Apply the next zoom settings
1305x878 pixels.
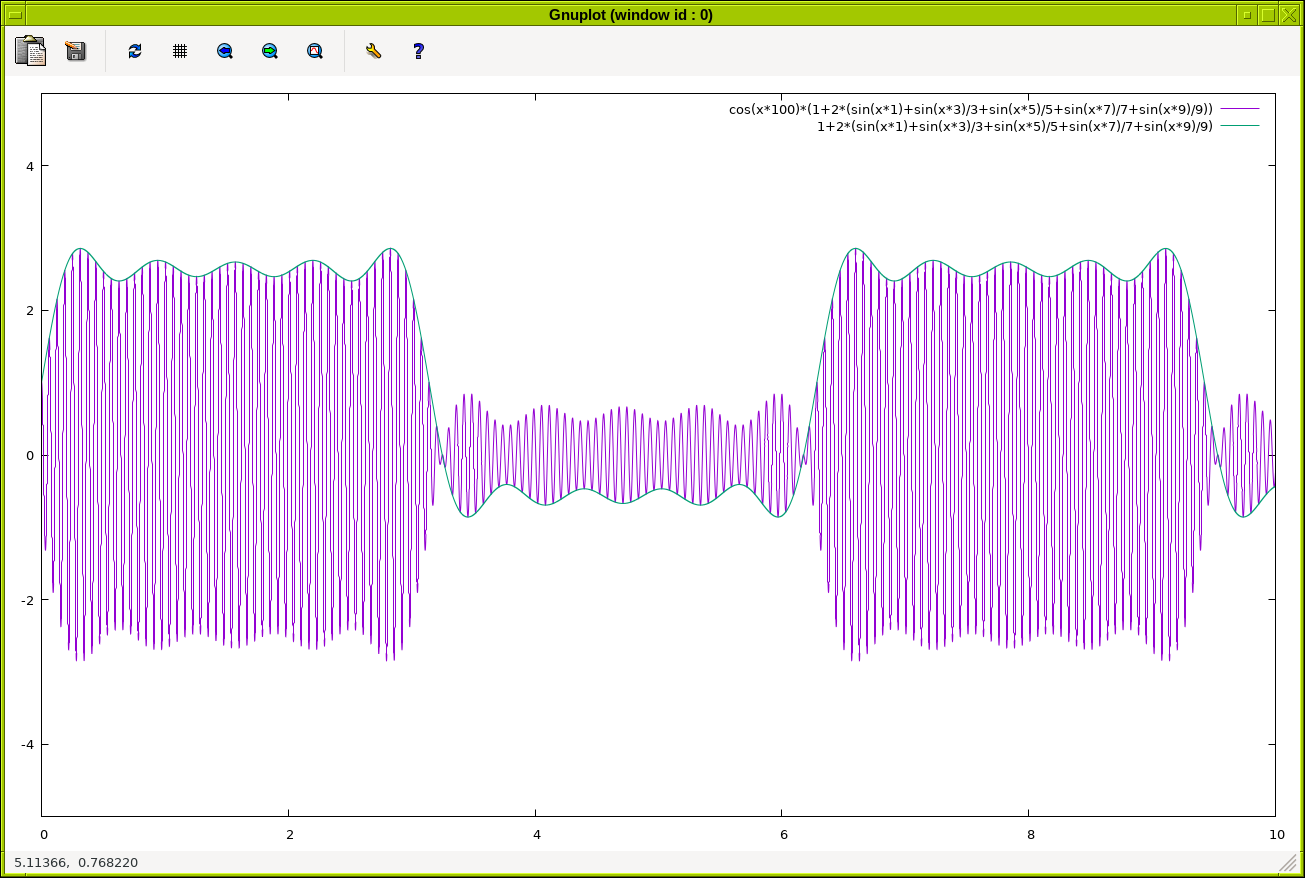270,51
